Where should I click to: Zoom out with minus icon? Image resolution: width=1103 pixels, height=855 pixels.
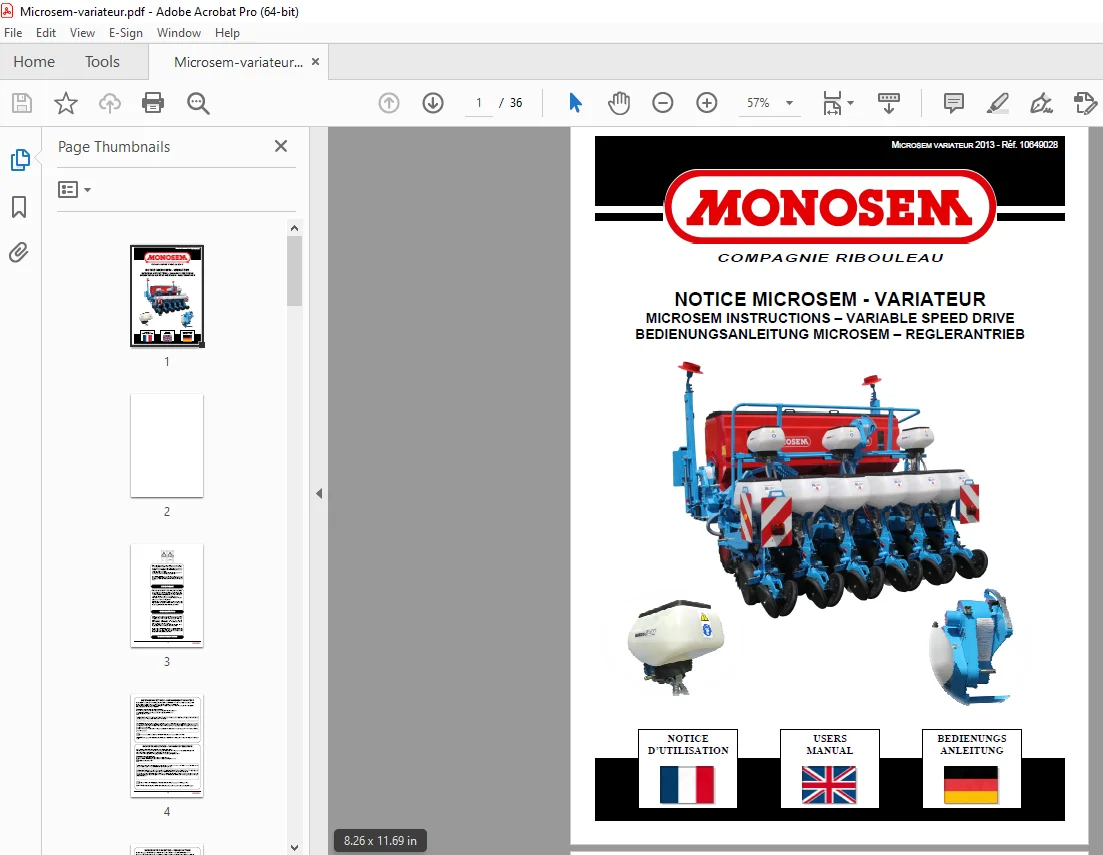pos(663,103)
